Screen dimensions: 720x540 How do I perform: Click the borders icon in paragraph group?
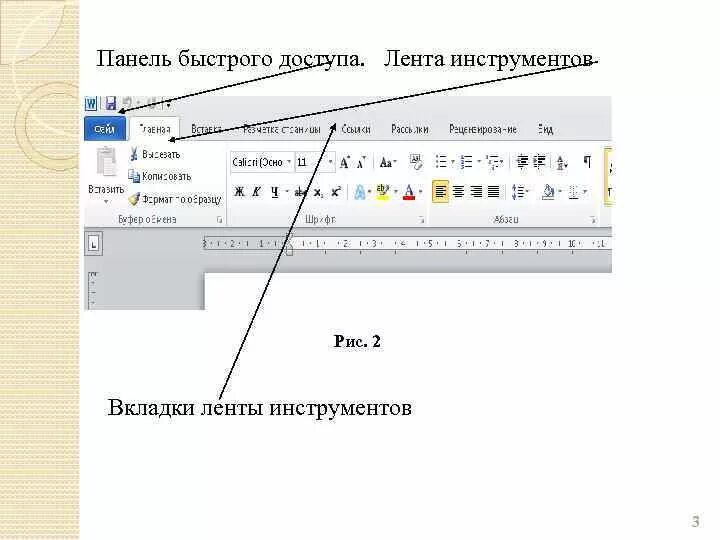coord(574,192)
